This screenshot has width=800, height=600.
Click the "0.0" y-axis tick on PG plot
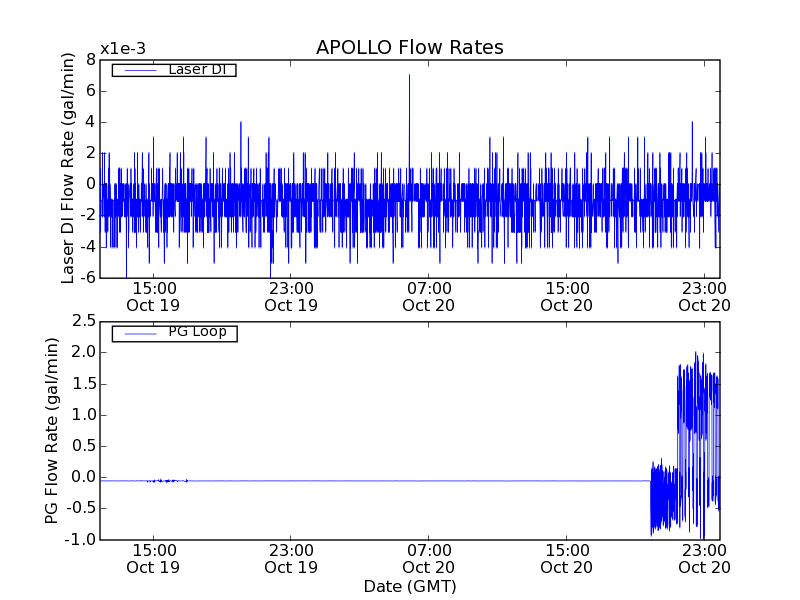point(82,477)
